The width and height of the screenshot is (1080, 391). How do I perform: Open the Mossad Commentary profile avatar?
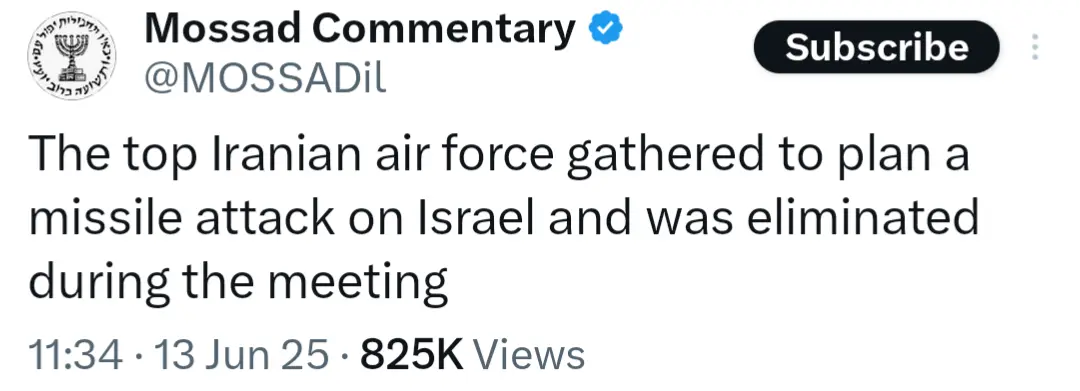72,55
